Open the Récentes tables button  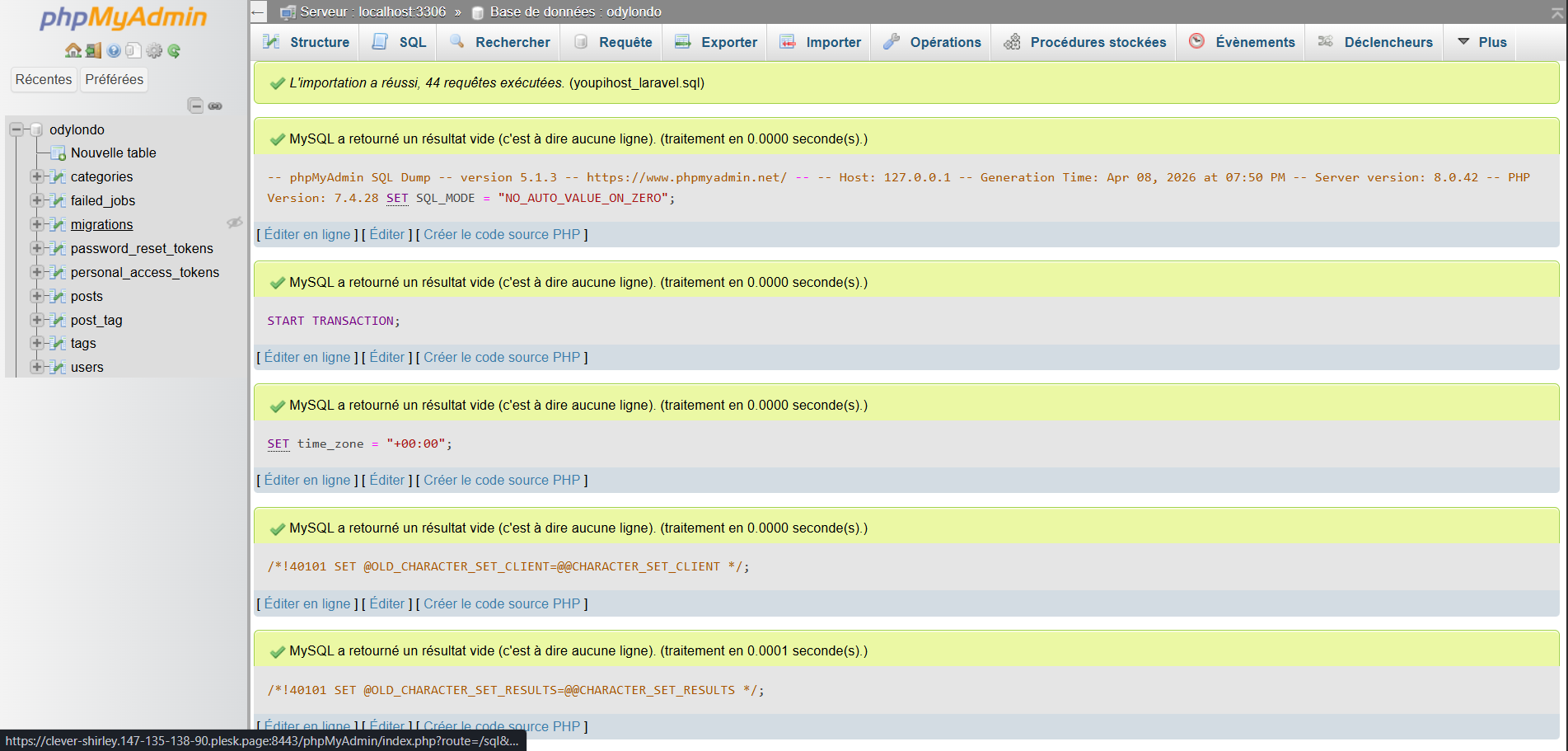point(44,79)
